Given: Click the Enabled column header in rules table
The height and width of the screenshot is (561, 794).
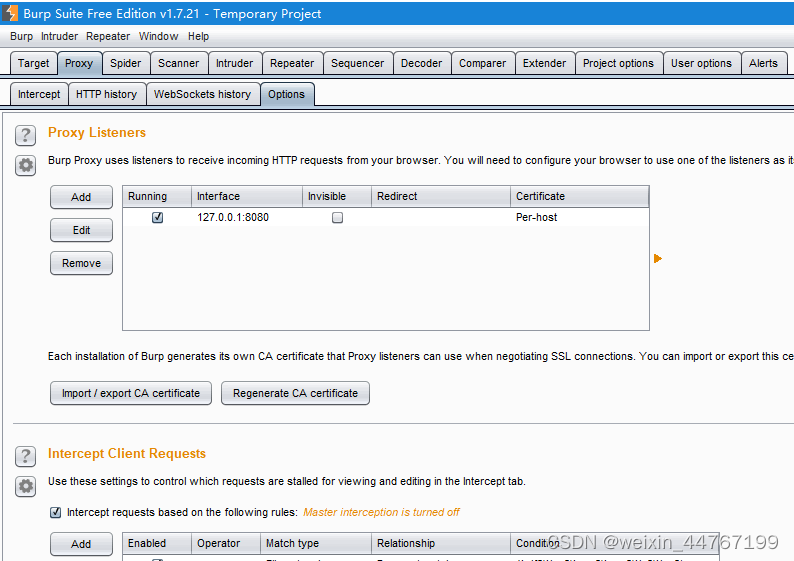Looking at the screenshot, I should 157,543.
